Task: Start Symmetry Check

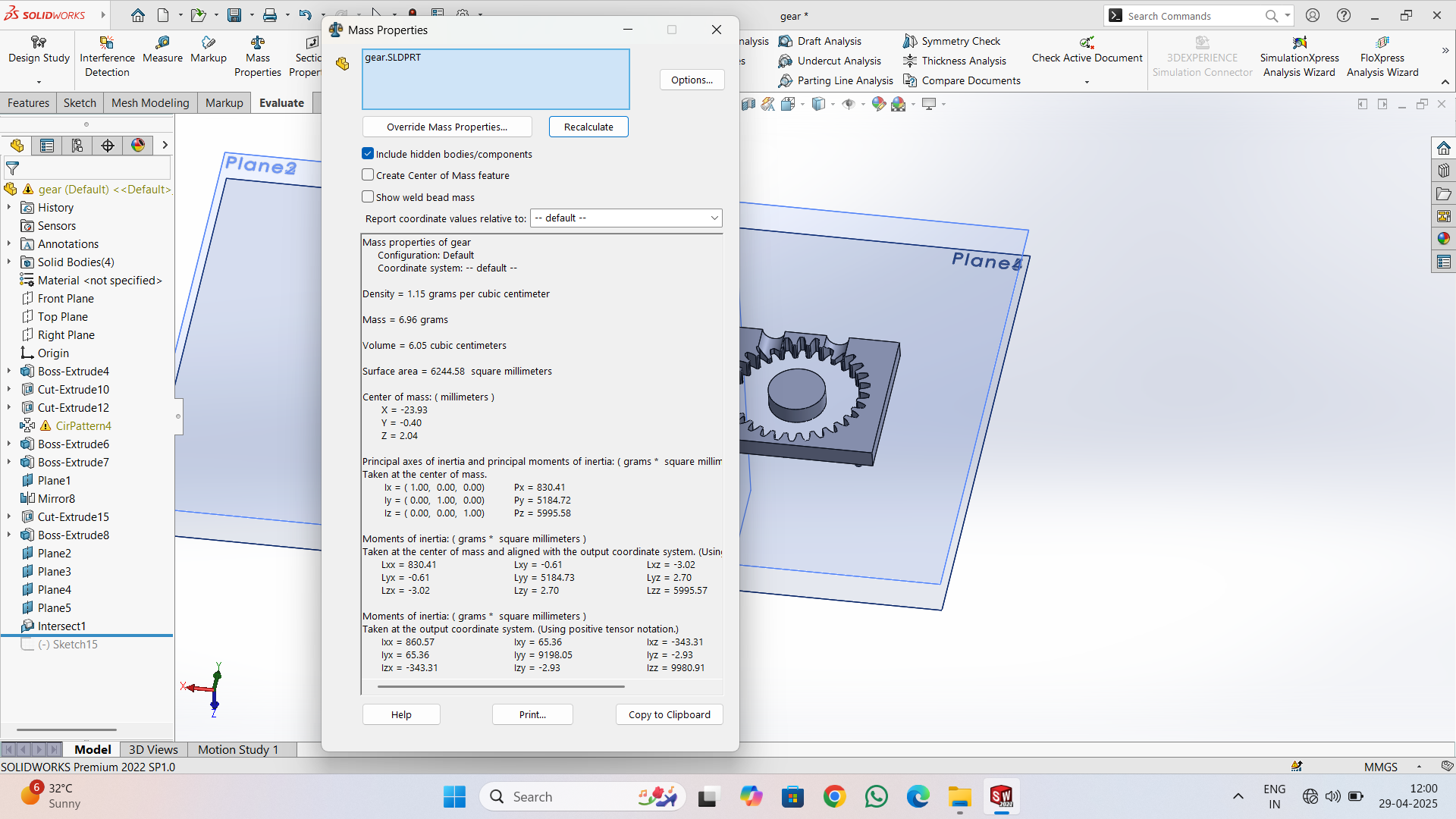Action: click(952, 41)
